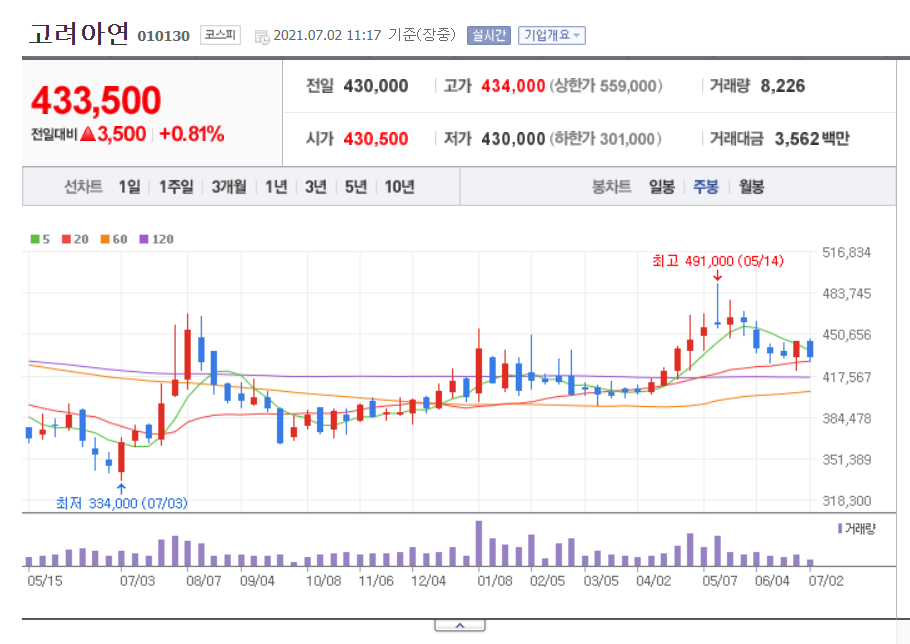This screenshot has width=910, height=644.
Task: Switch to 일봉 candlestick chart
Action: tap(662, 187)
